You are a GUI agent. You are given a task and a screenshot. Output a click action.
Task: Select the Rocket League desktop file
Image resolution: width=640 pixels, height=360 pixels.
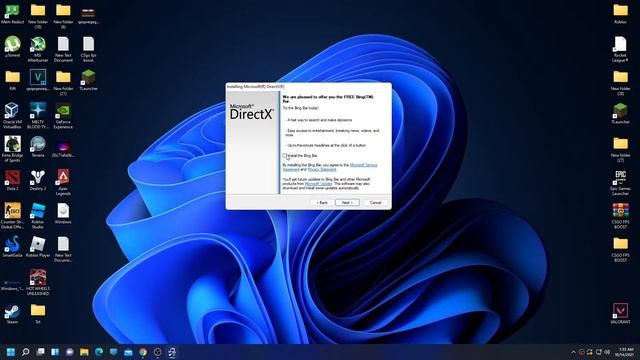[x=620, y=49]
